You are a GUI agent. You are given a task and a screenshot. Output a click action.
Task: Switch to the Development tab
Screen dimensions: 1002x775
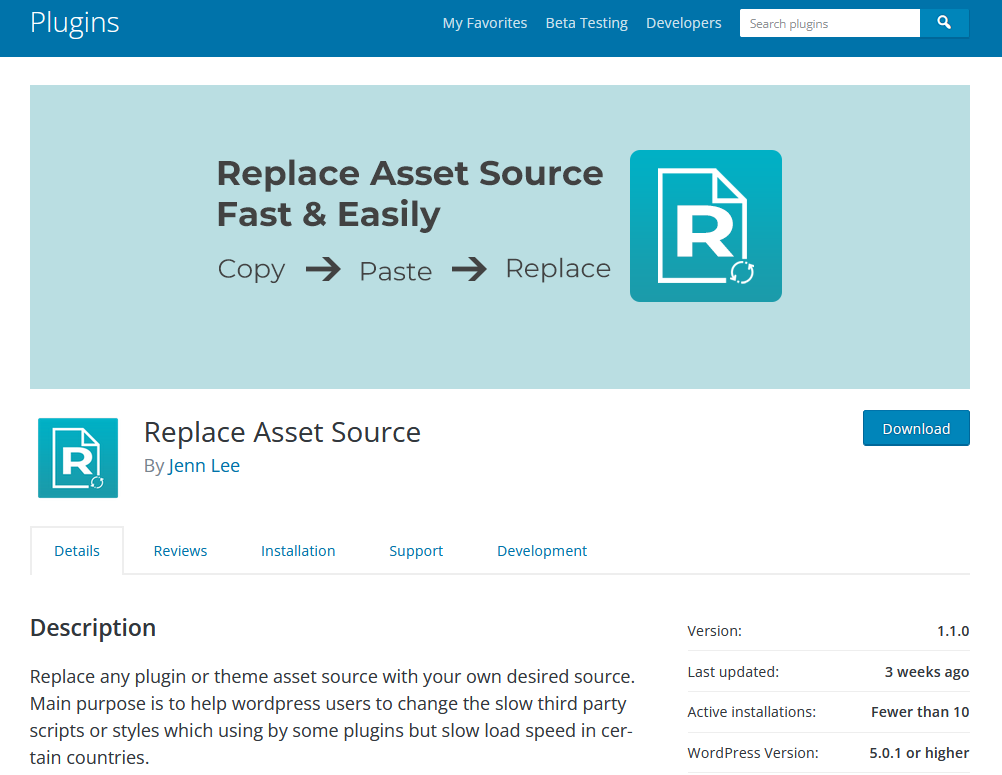tap(542, 550)
